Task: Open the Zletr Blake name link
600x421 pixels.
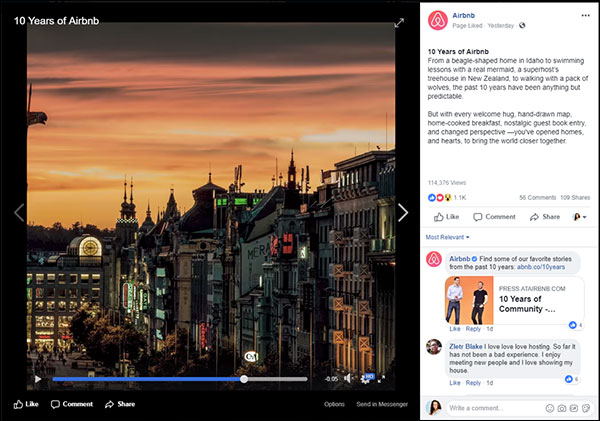Action: [466, 347]
